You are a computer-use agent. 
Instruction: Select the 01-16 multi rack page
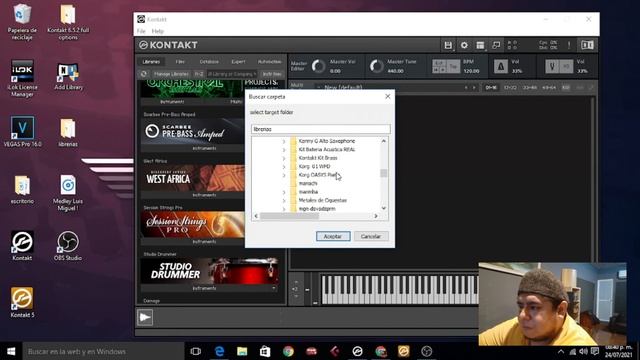click(x=491, y=88)
